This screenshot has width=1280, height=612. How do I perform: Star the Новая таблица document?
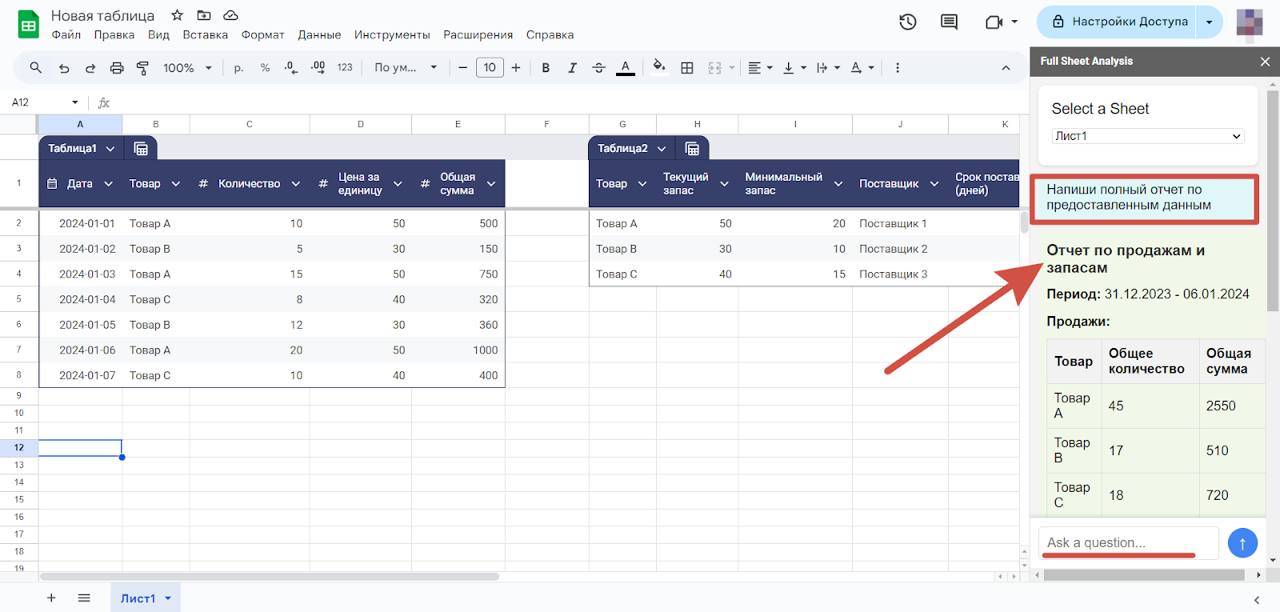[177, 16]
